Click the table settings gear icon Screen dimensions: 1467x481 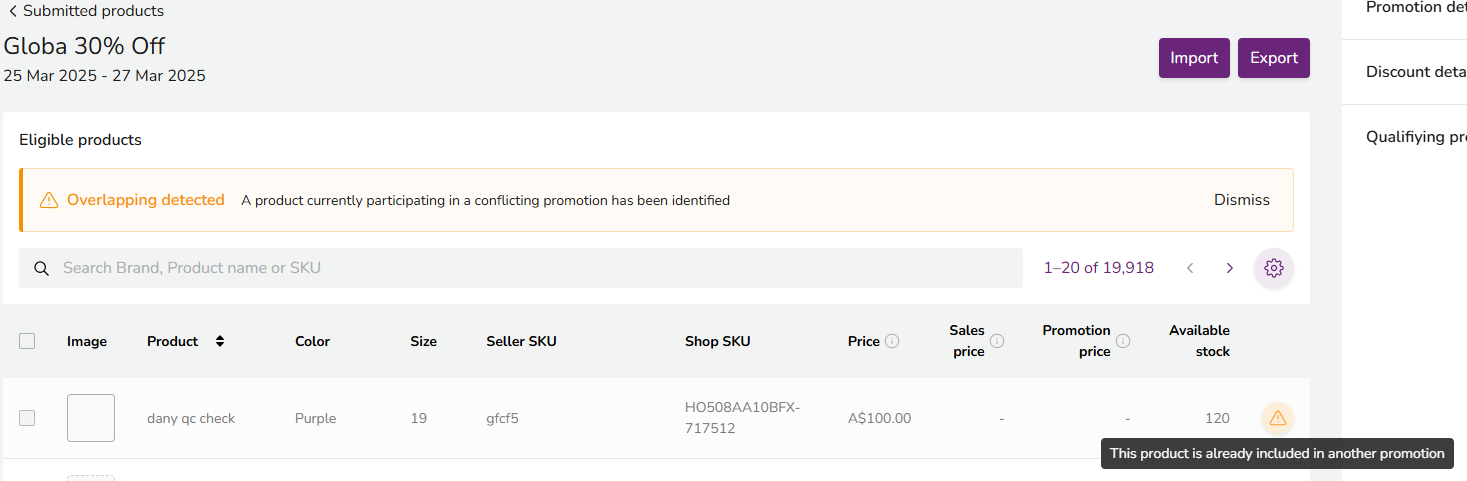[1273, 268]
